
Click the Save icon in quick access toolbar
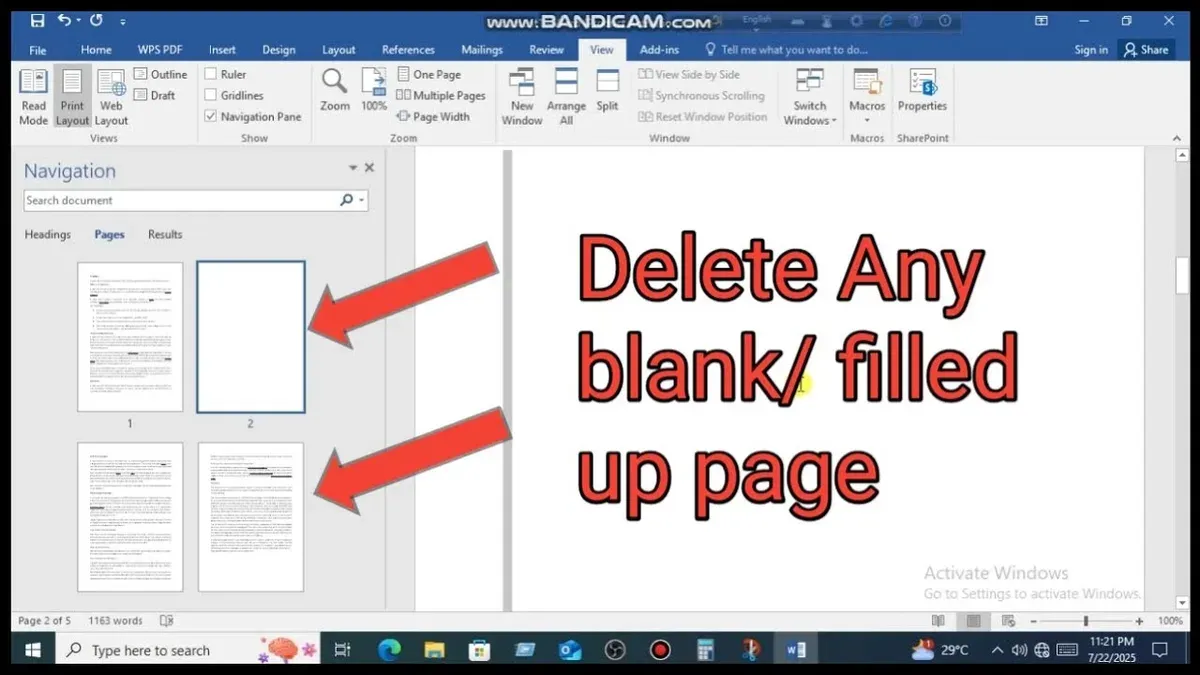pos(37,20)
